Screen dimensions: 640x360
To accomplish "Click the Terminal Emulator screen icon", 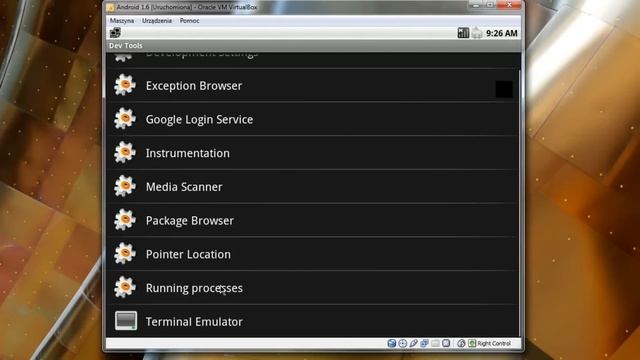I will click(x=126, y=321).
